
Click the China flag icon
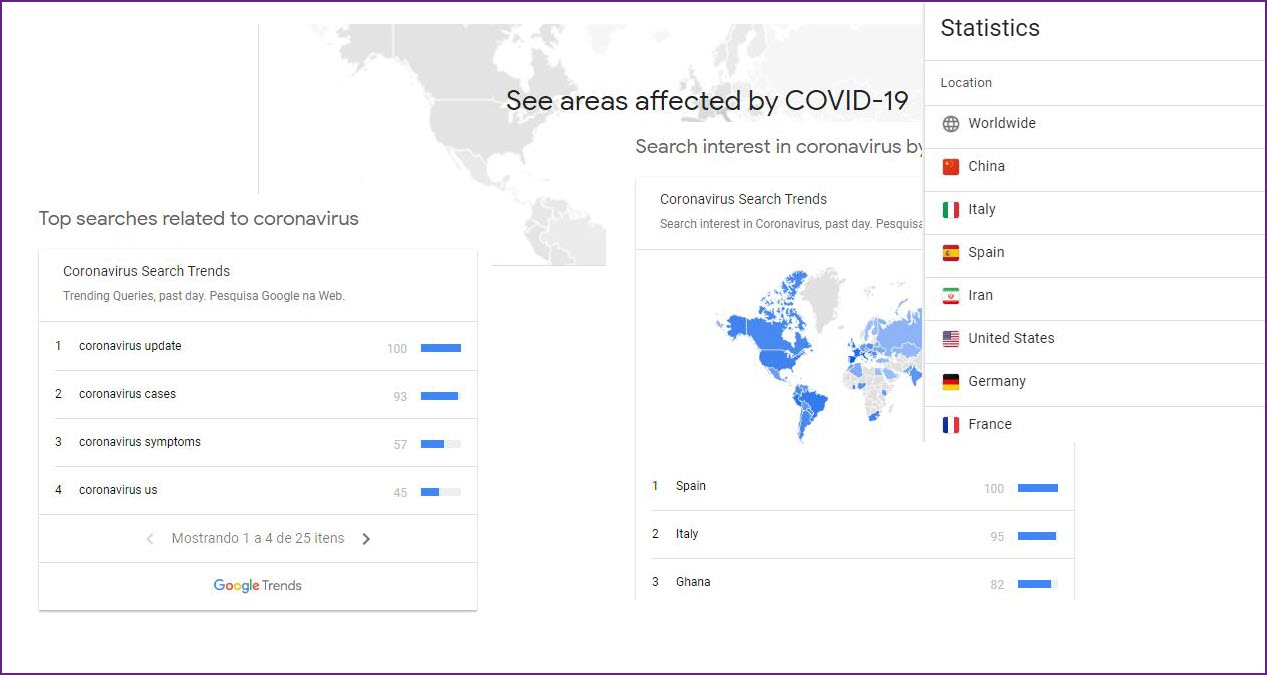pos(951,167)
